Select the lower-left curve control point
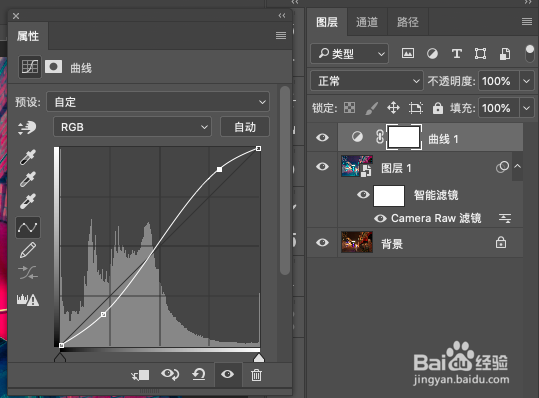539x398 pixels. point(103,314)
